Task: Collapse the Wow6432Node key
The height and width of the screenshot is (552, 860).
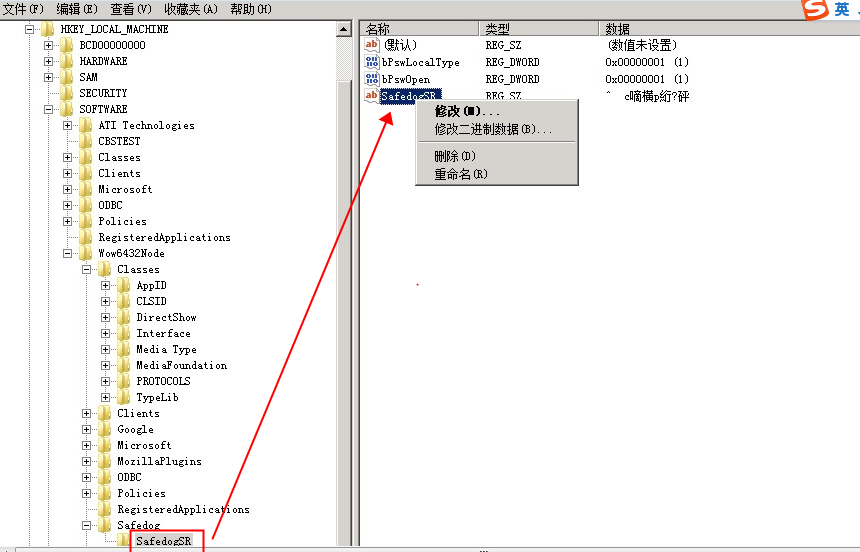Action: point(68,253)
